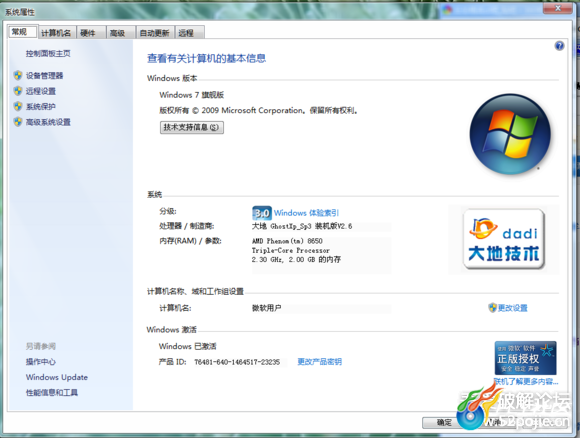The height and width of the screenshot is (438, 580).
Task: Click the text Windows 7 旗舰版
Action: (x=192, y=95)
